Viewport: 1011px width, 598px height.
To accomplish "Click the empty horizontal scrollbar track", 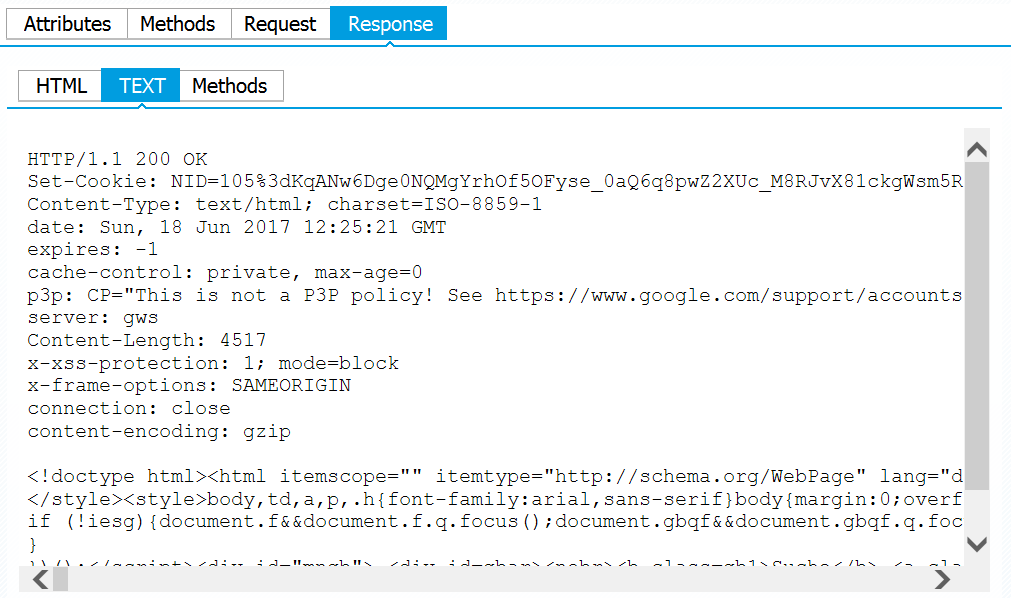I will pyautogui.click(x=498, y=579).
